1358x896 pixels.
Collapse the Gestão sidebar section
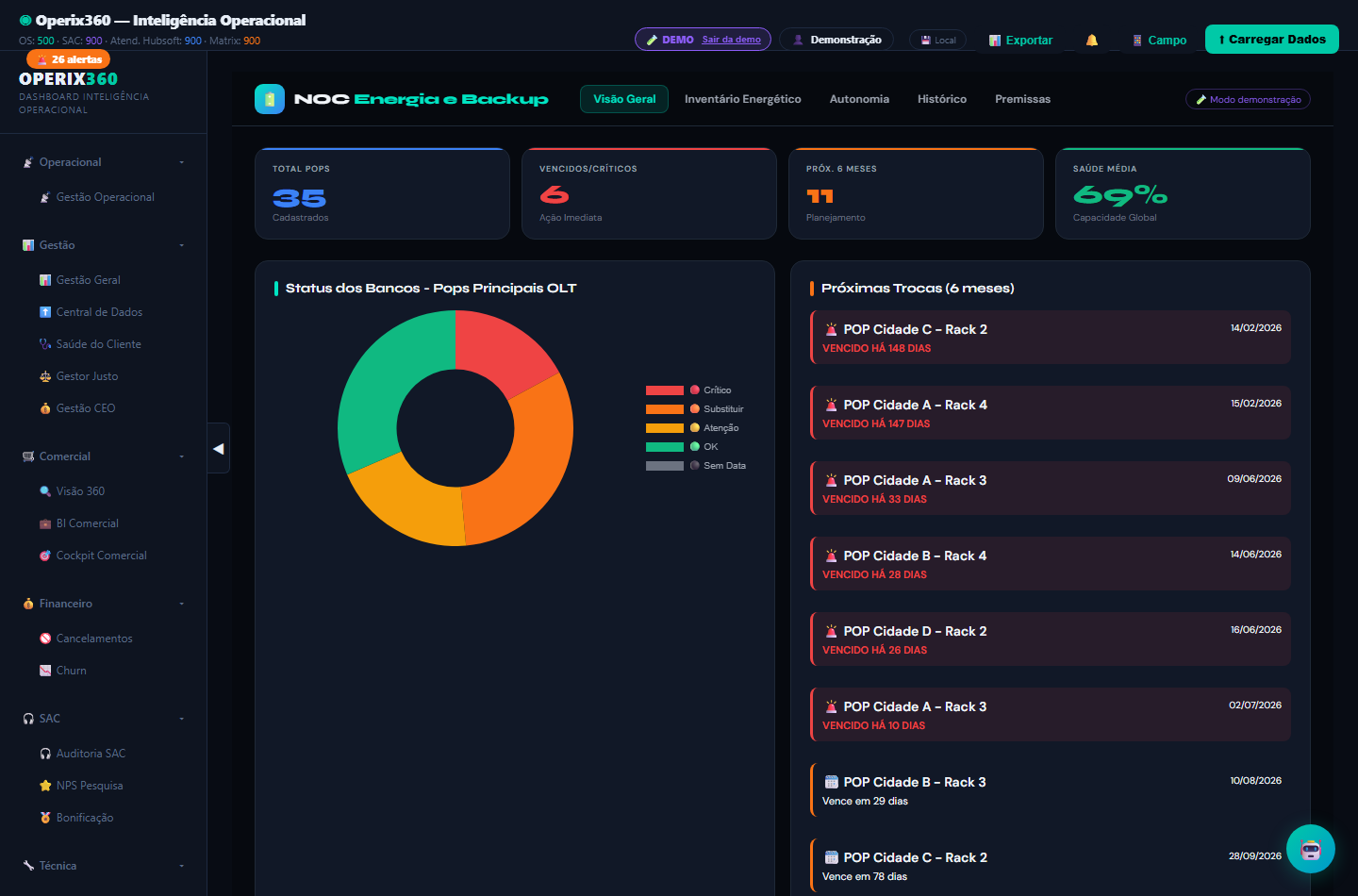point(104,245)
